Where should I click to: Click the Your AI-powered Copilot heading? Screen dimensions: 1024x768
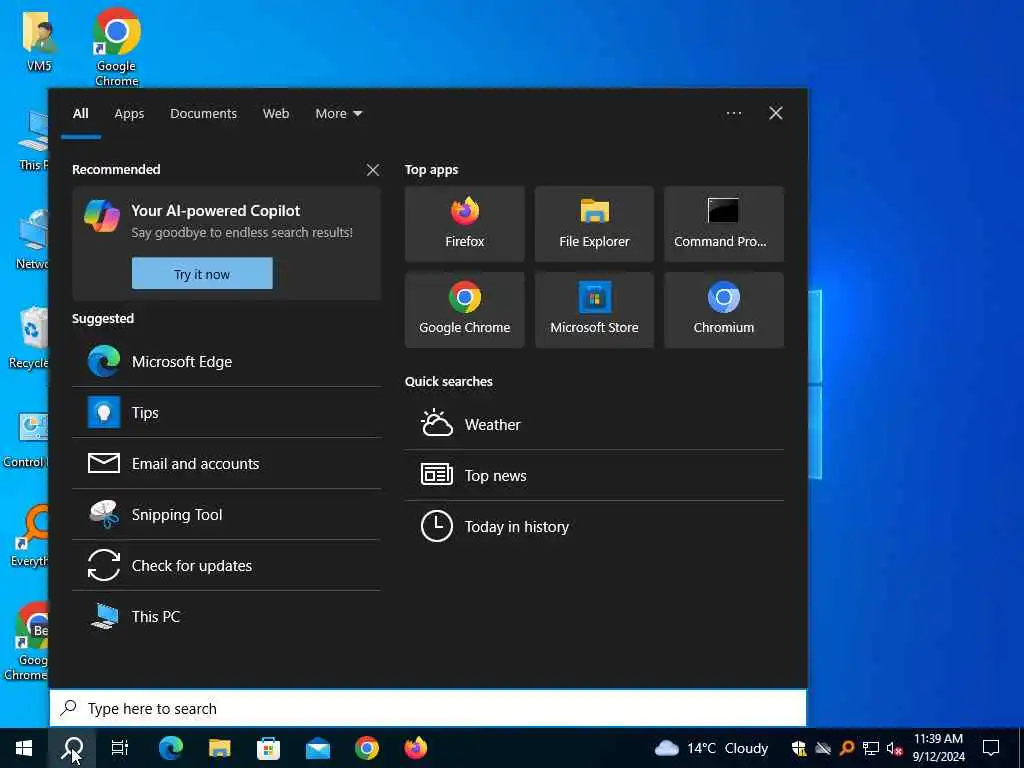pyautogui.click(x=216, y=211)
